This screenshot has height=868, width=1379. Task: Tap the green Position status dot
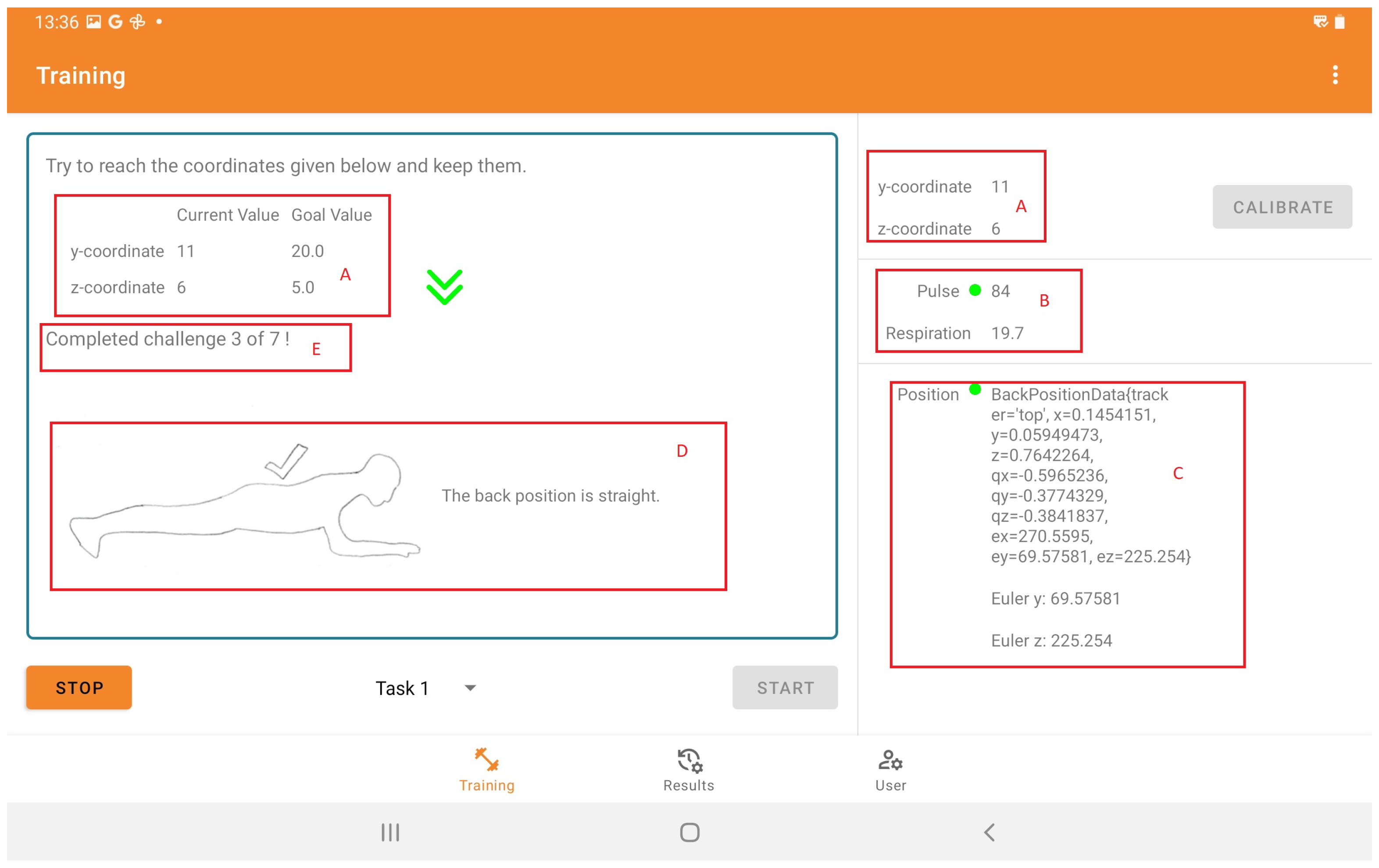click(x=975, y=390)
